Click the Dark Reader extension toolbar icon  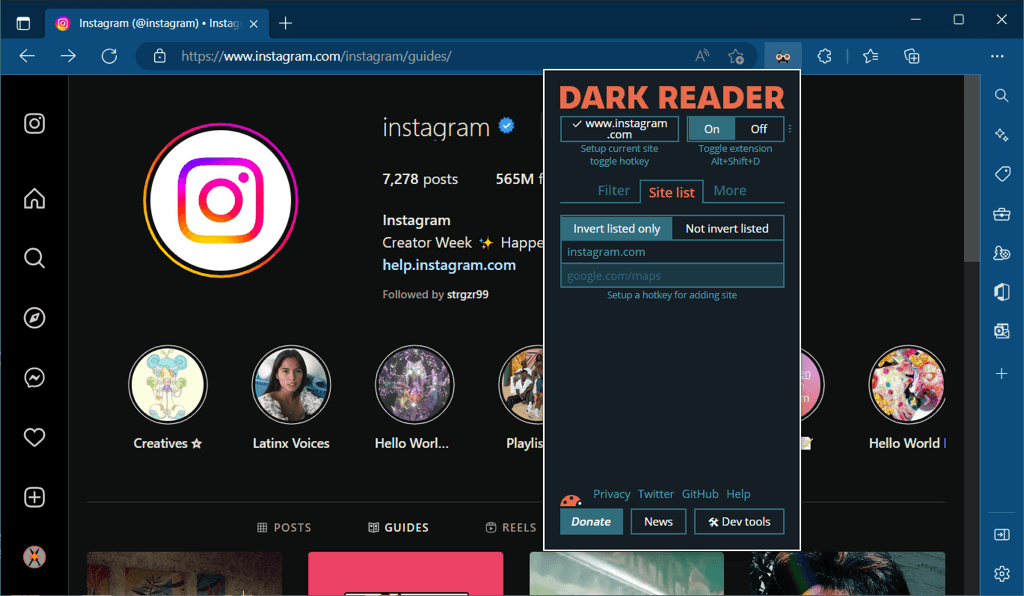783,57
